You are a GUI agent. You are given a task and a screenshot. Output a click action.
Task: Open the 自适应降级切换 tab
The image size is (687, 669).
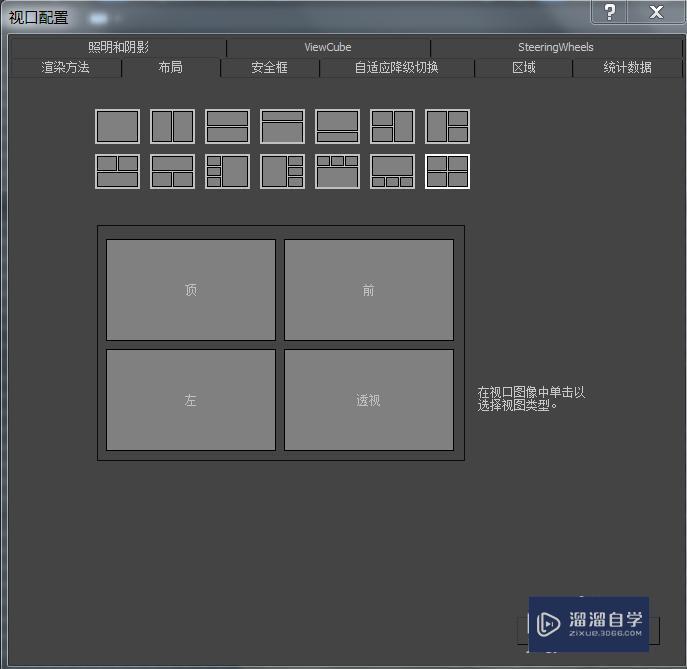[397, 67]
